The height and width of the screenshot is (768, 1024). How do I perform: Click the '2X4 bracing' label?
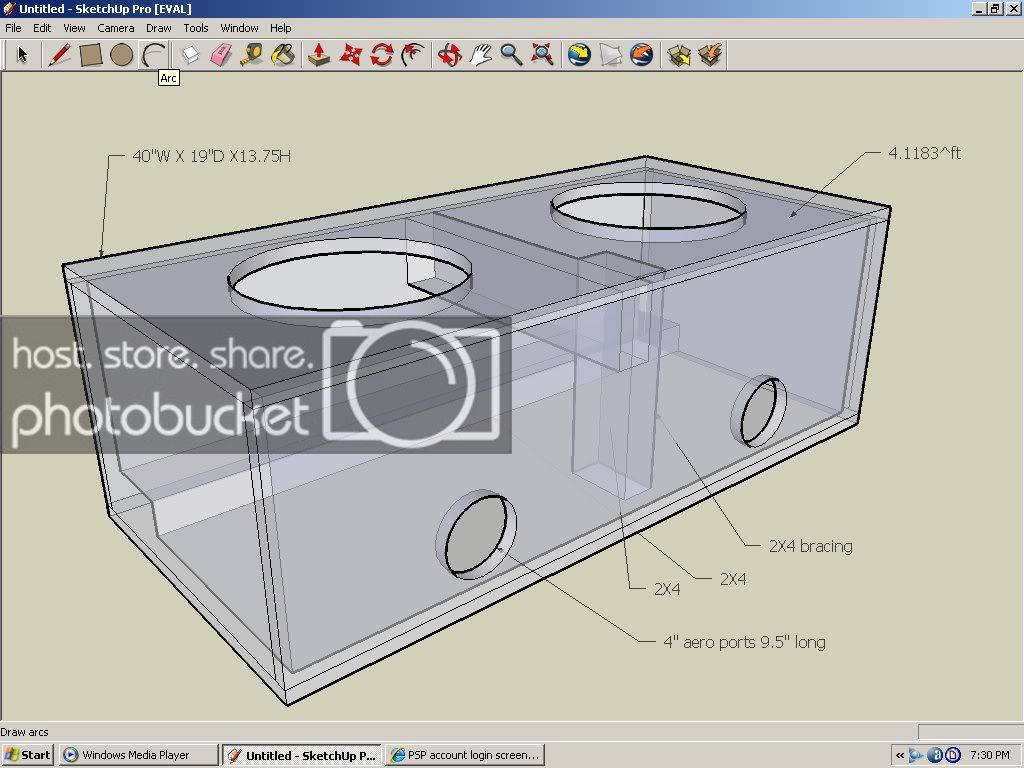810,546
